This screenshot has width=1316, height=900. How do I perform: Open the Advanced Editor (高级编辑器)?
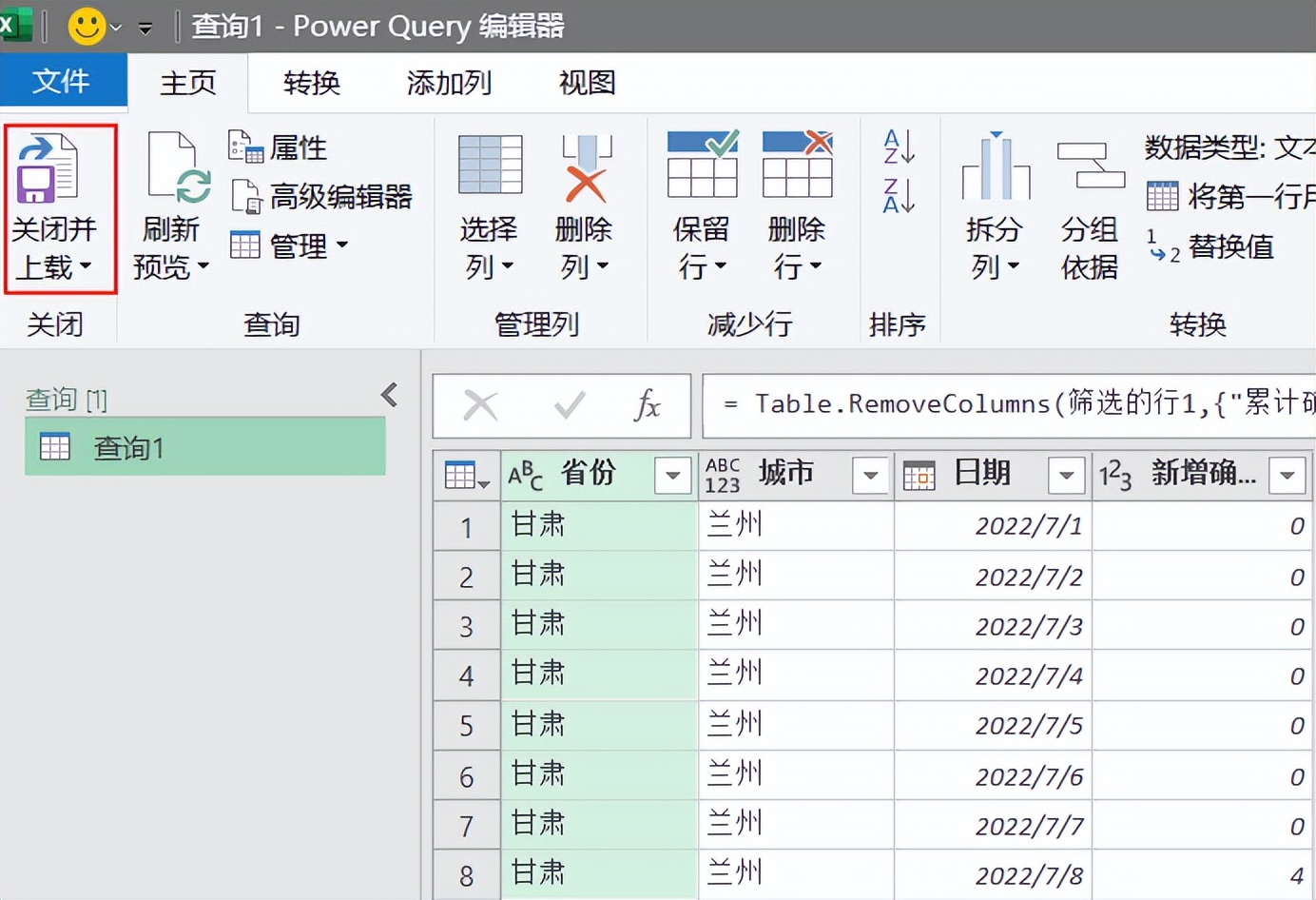322,197
